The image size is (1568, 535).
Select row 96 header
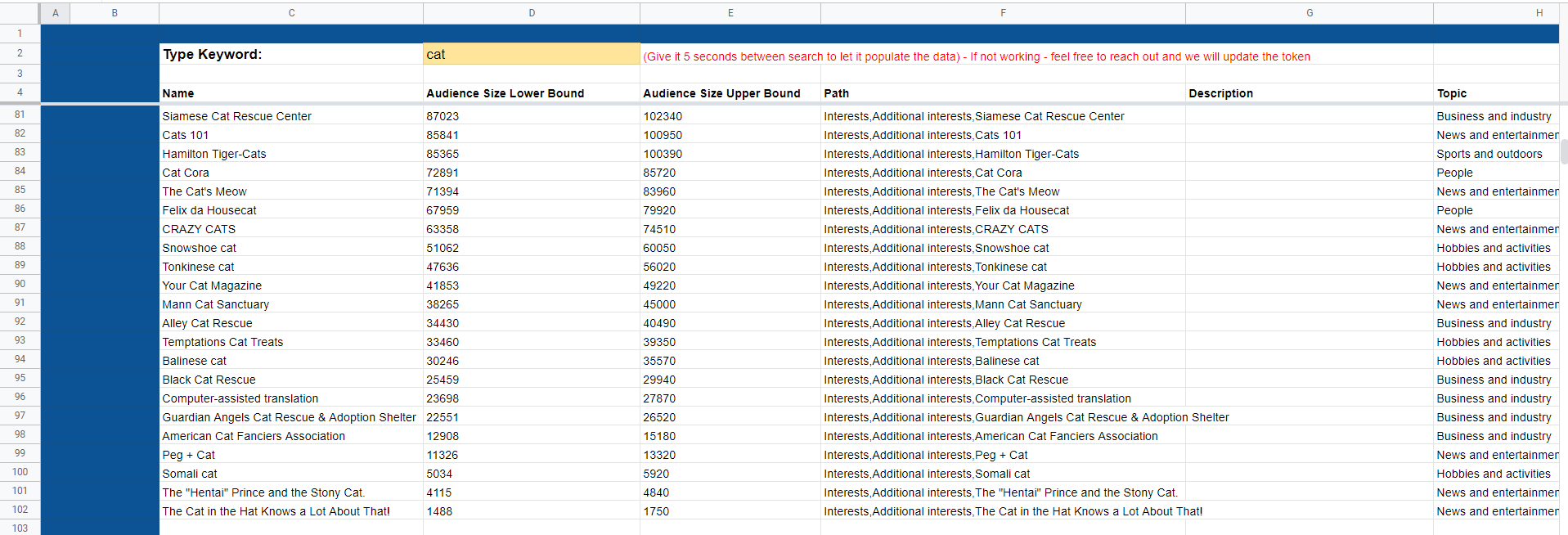(20, 398)
